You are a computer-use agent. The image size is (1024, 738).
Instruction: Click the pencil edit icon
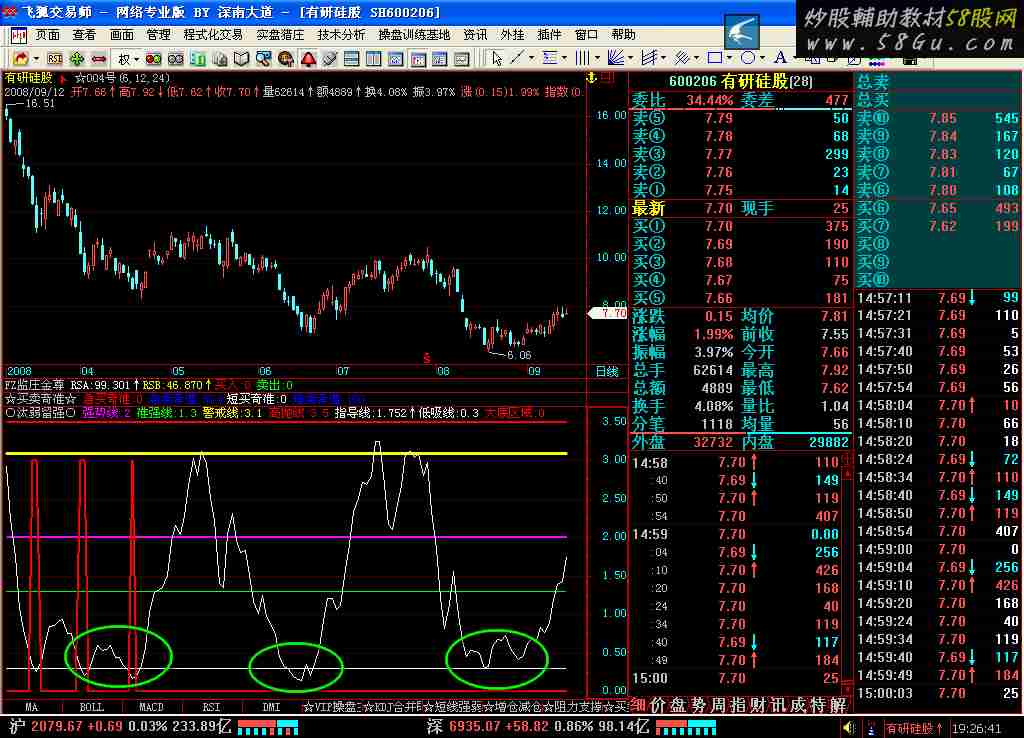click(330, 59)
